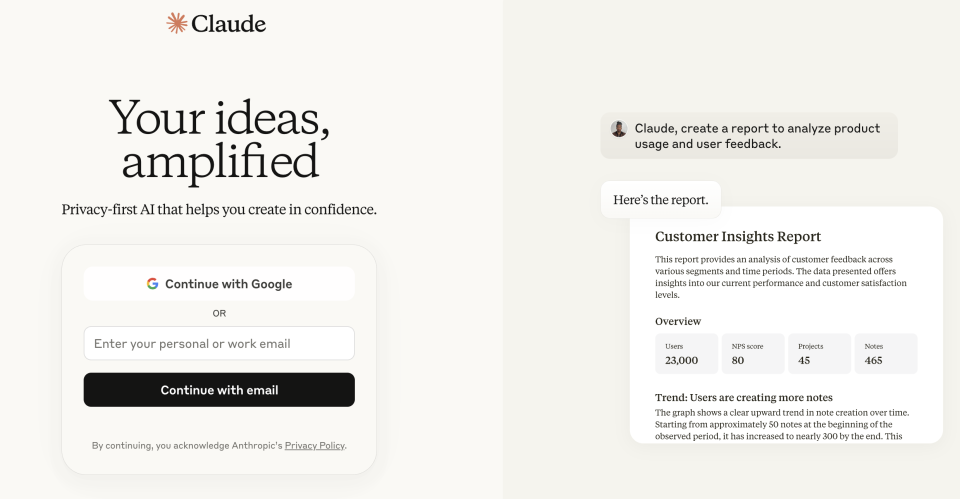Click the user avatar in chat bubble
Image resolution: width=960 pixels, height=499 pixels.
(618, 129)
